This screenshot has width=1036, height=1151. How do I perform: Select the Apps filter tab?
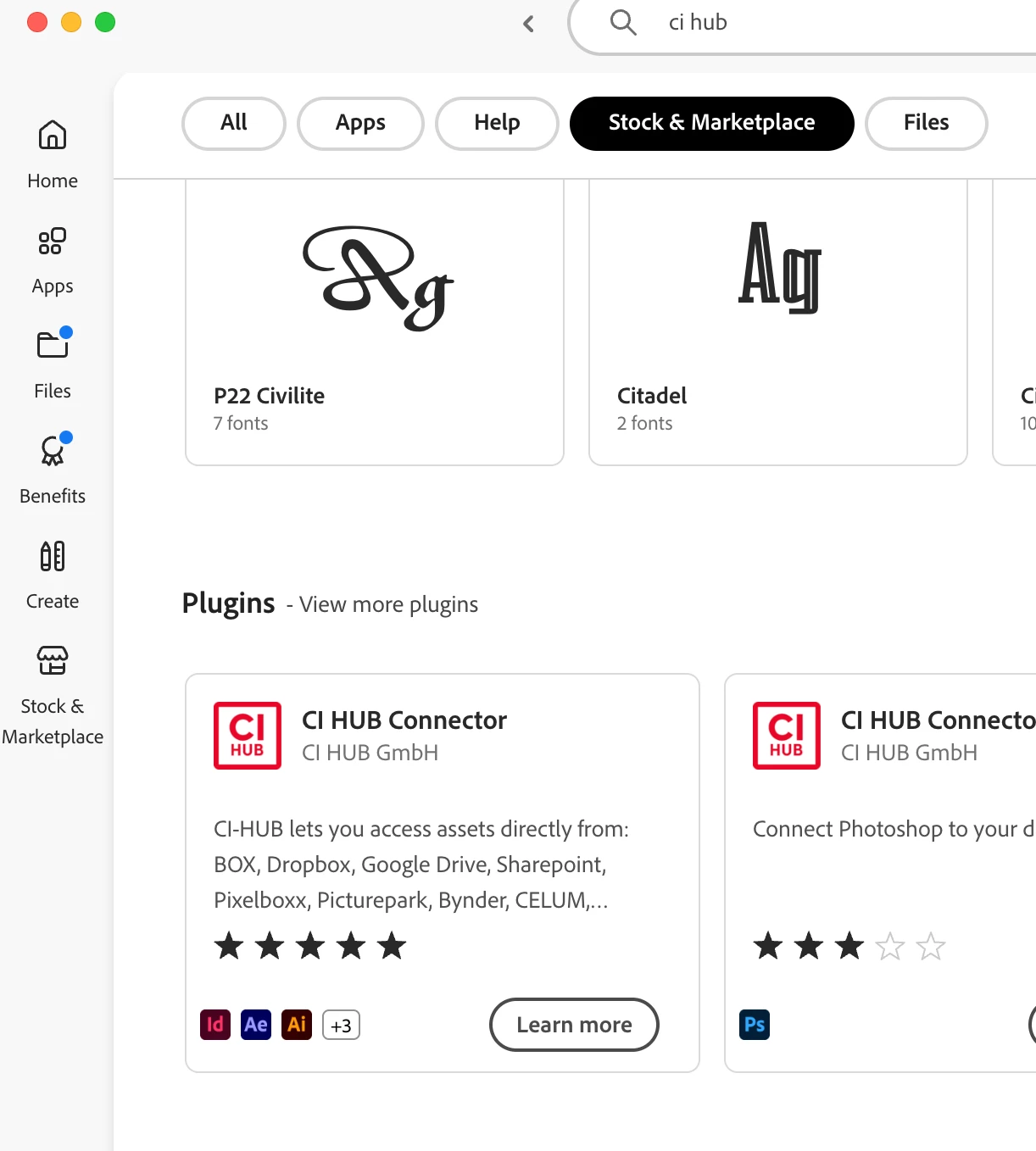pyautogui.click(x=360, y=123)
